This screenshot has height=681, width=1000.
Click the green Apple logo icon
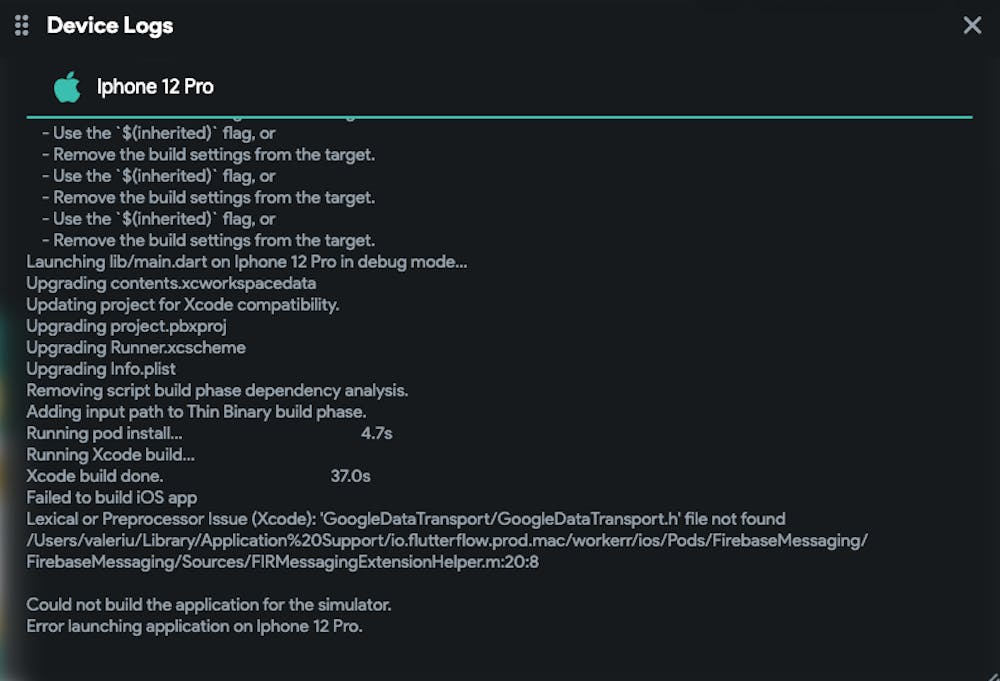point(67,87)
